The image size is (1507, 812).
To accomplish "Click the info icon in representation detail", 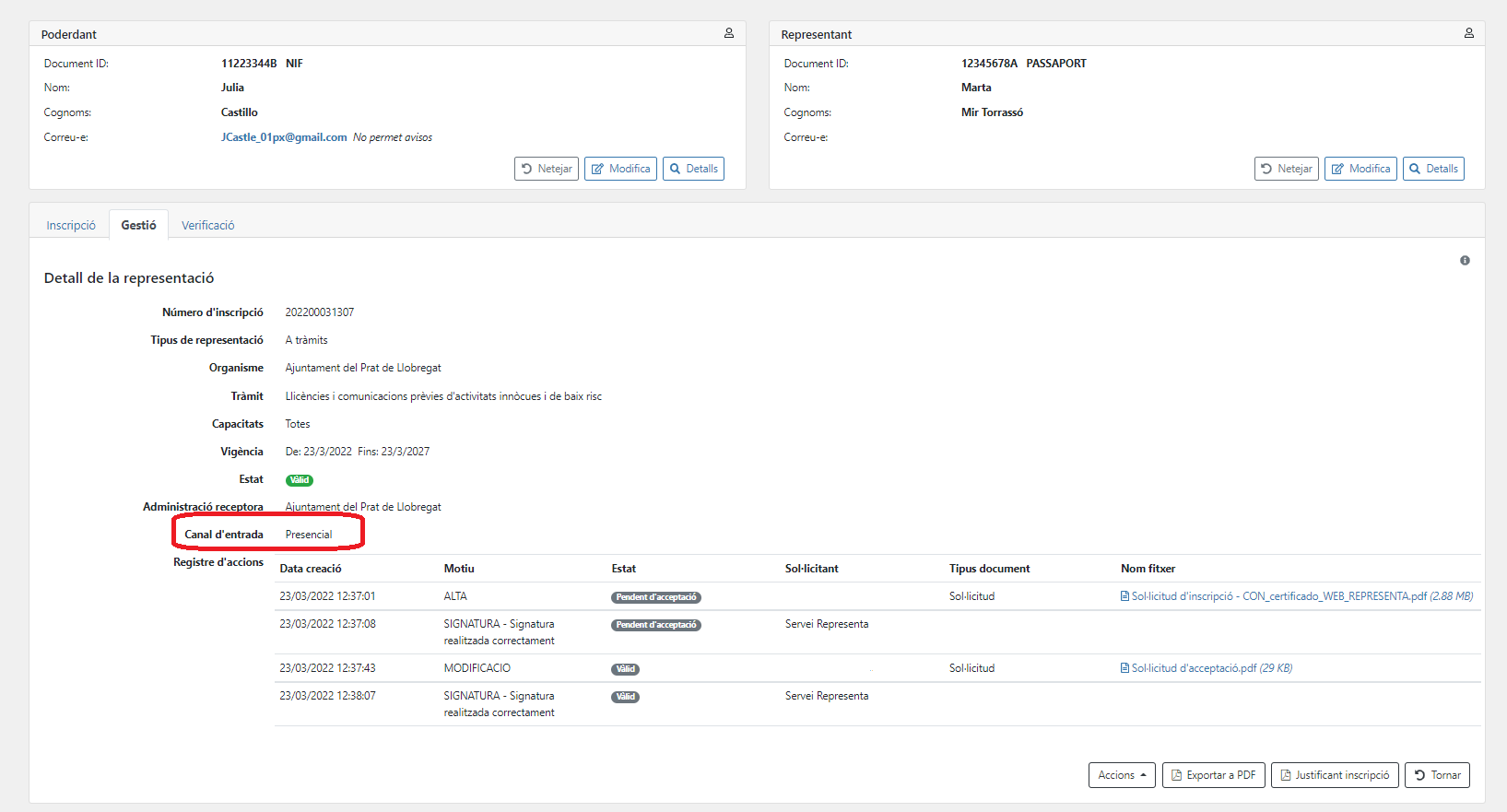I will click(1465, 261).
